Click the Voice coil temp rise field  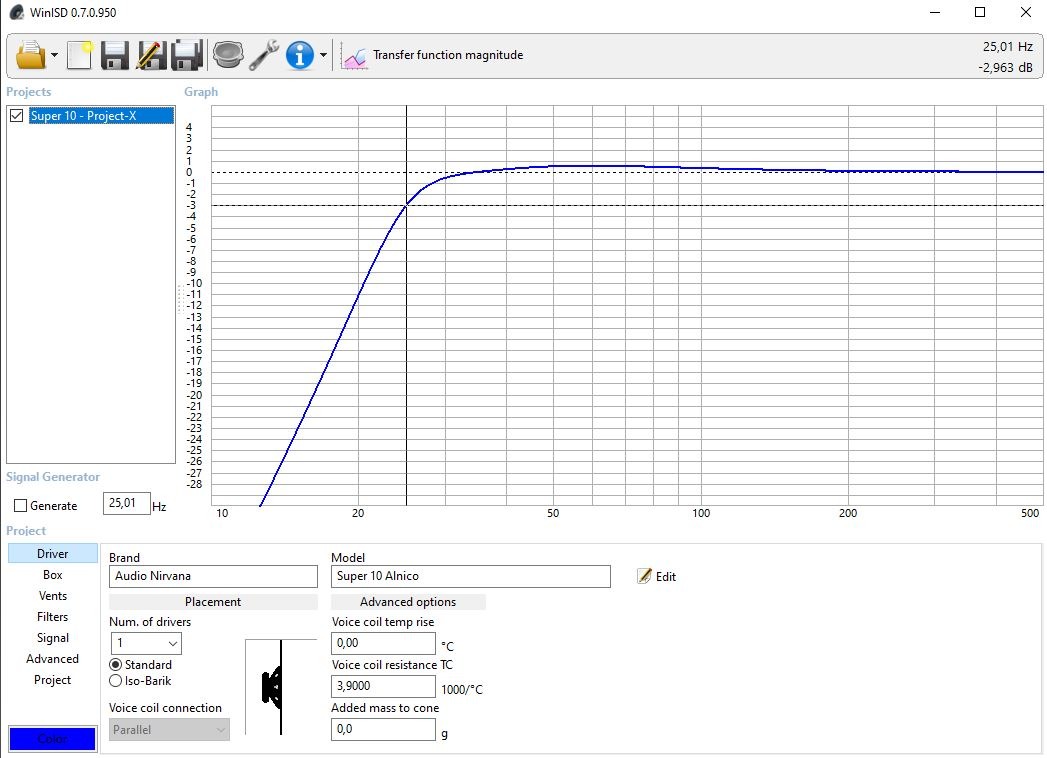(383, 643)
